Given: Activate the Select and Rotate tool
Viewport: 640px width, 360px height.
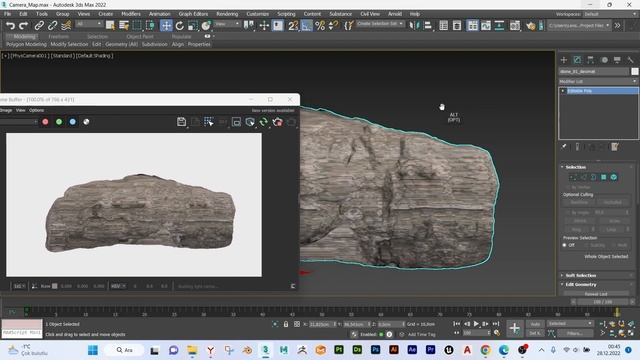Looking at the screenshot, I should point(180,26).
